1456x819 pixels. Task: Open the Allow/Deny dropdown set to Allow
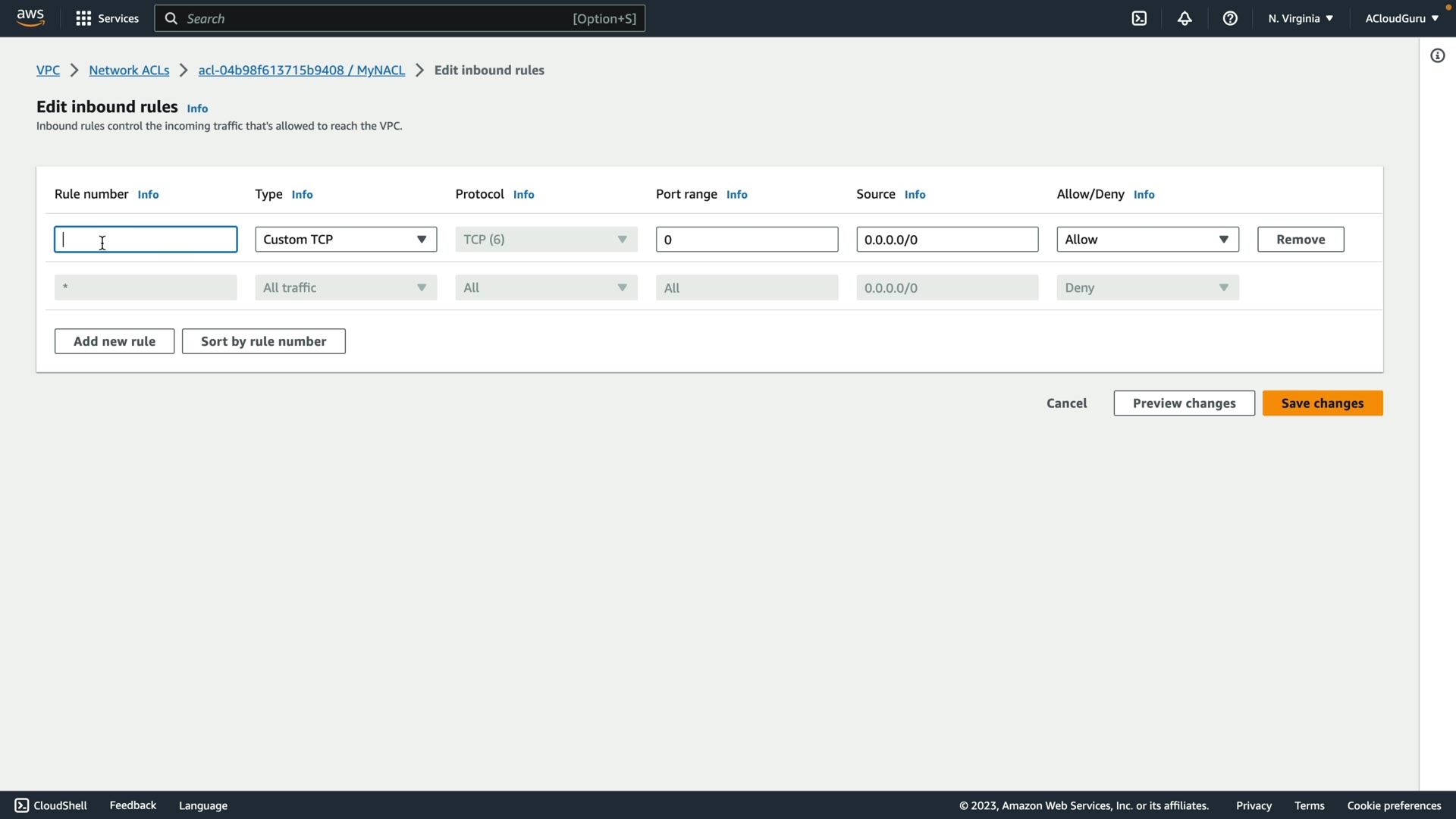1147,240
